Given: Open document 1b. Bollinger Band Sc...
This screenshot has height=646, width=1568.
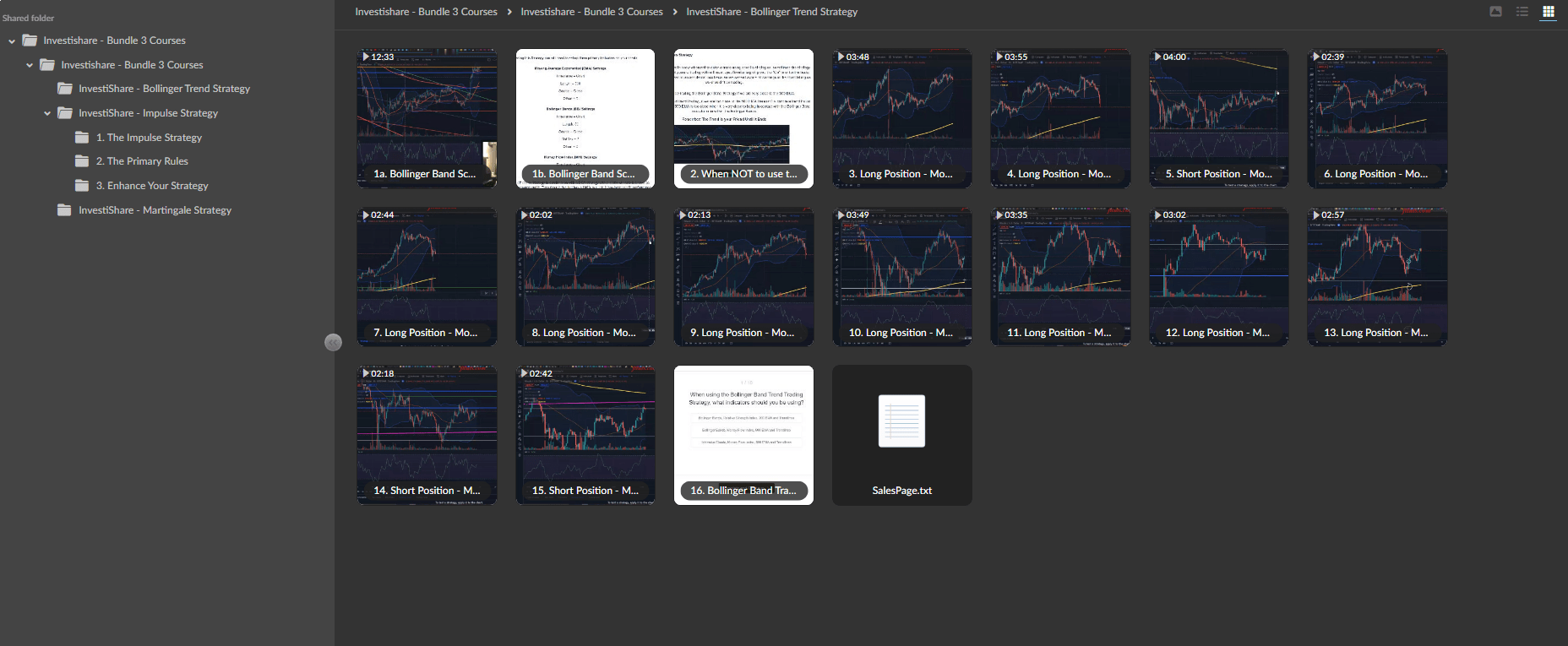Looking at the screenshot, I should 585,118.
